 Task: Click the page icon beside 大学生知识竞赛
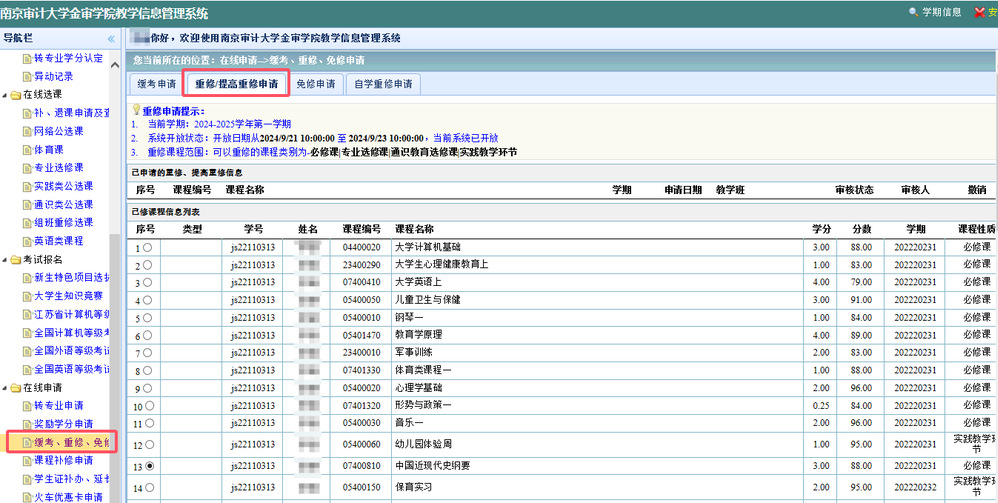[x=25, y=296]
